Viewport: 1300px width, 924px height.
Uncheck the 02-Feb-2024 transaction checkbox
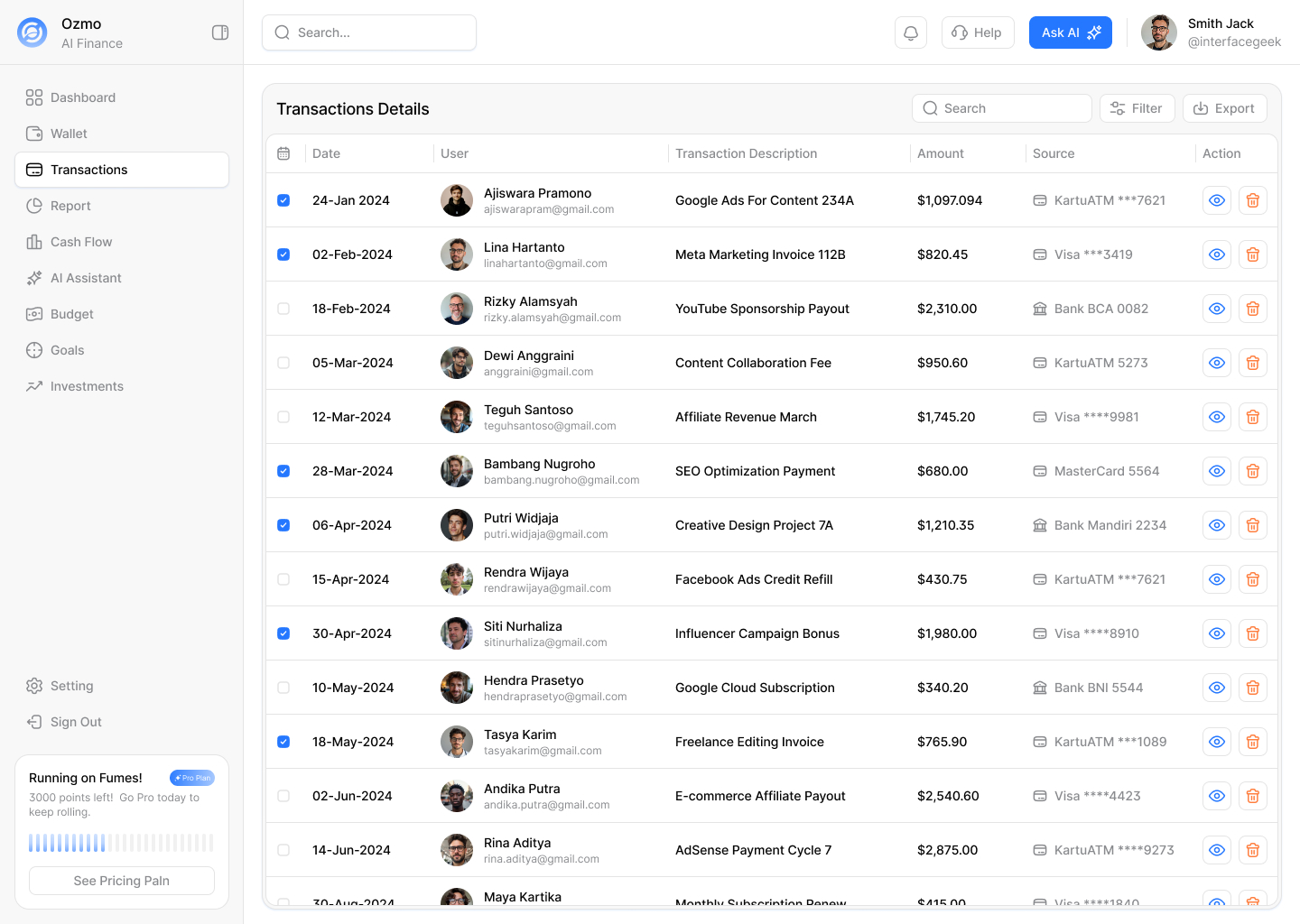[283, 254]
